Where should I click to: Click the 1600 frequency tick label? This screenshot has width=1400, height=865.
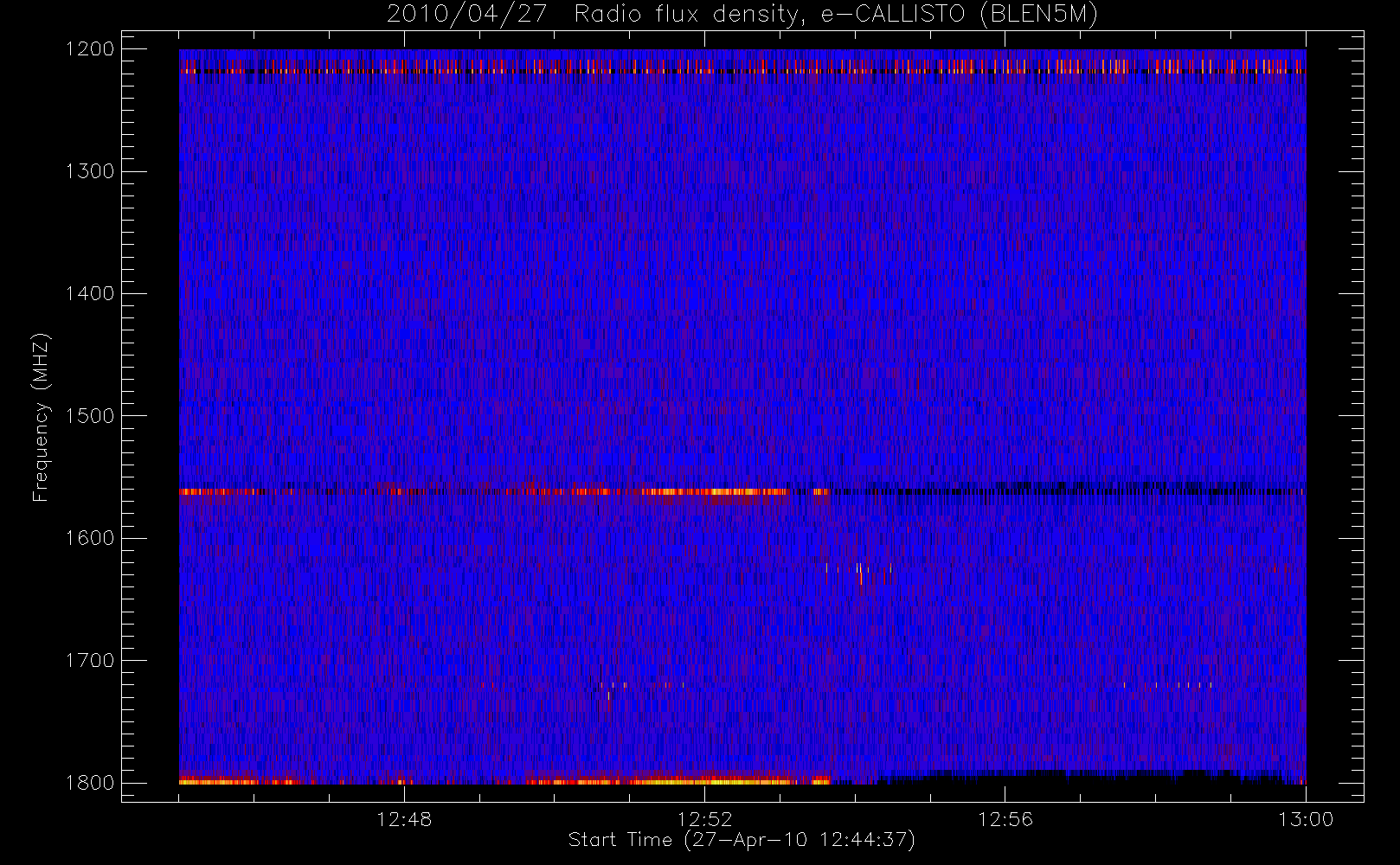(90, 538)
